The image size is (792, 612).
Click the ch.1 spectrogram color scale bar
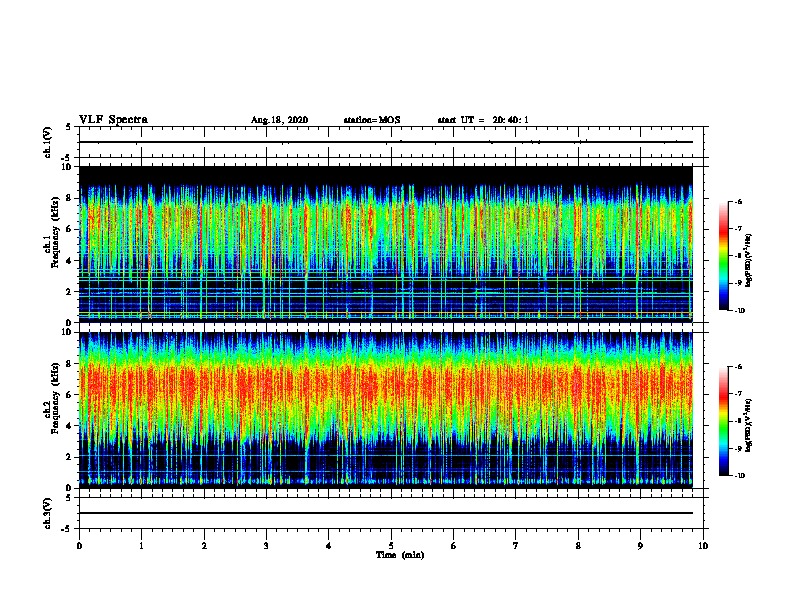click(724, 256)
